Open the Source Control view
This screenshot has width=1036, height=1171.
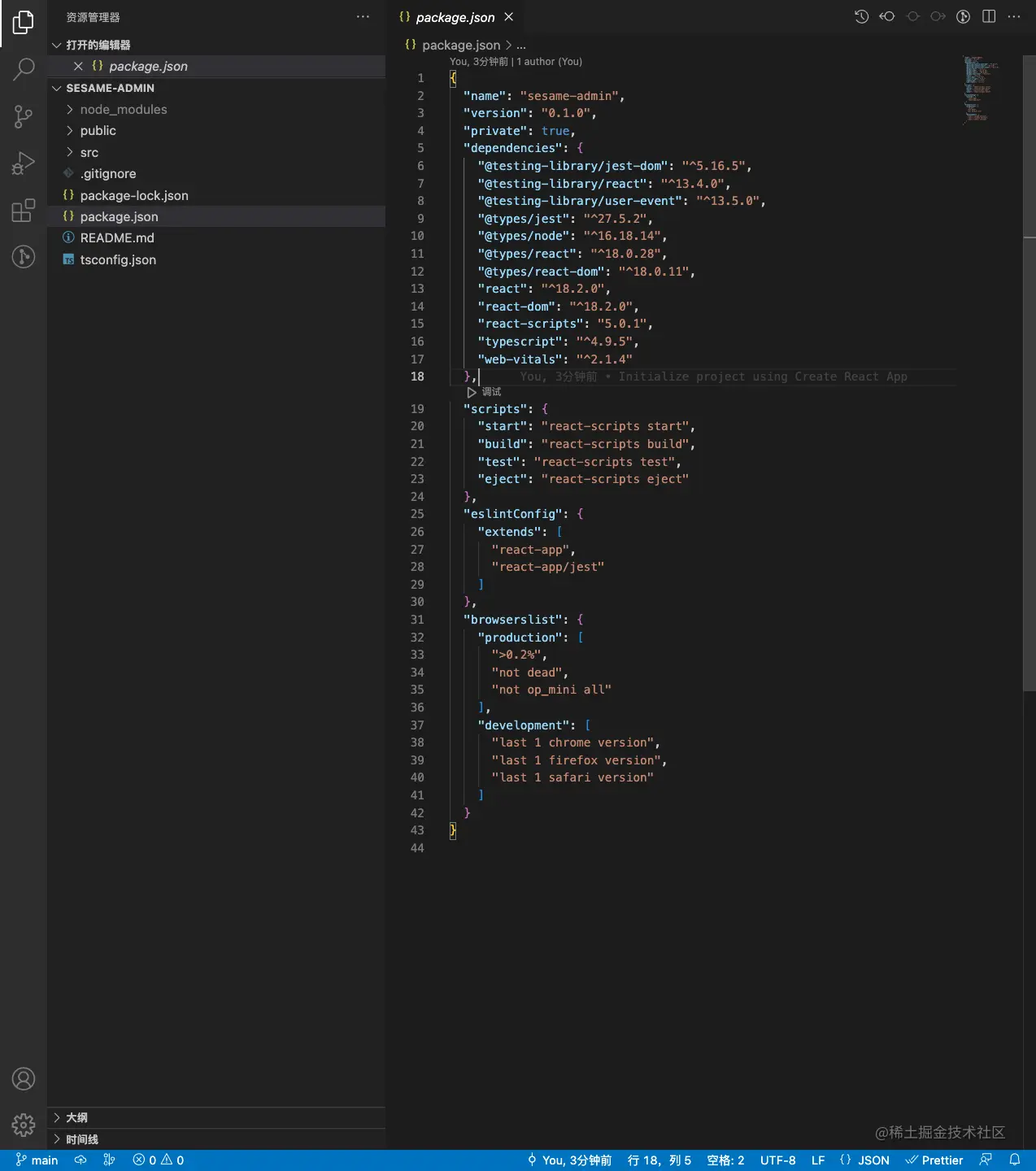tap(23, 116)
